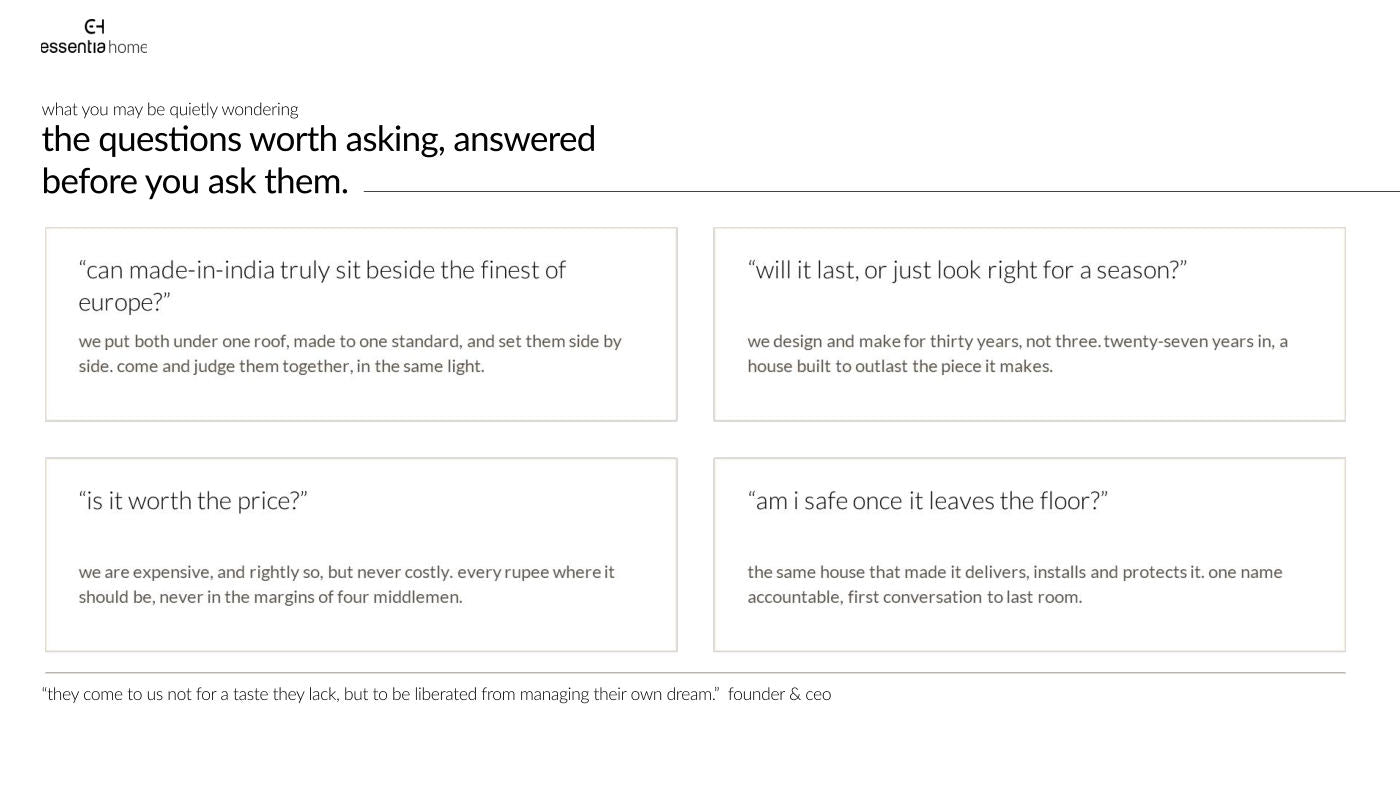Viewport: 1400px width, 788px height.
Task: Select 'accountable, first conversation to last room' line
Action: coord(914,597)
